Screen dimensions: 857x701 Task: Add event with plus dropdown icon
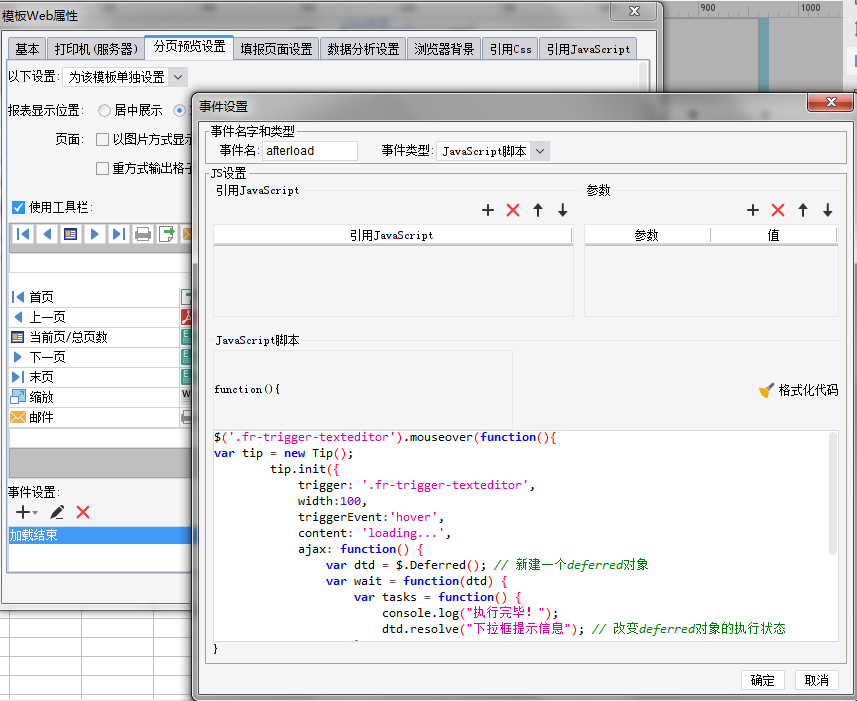tap(26, 512)
